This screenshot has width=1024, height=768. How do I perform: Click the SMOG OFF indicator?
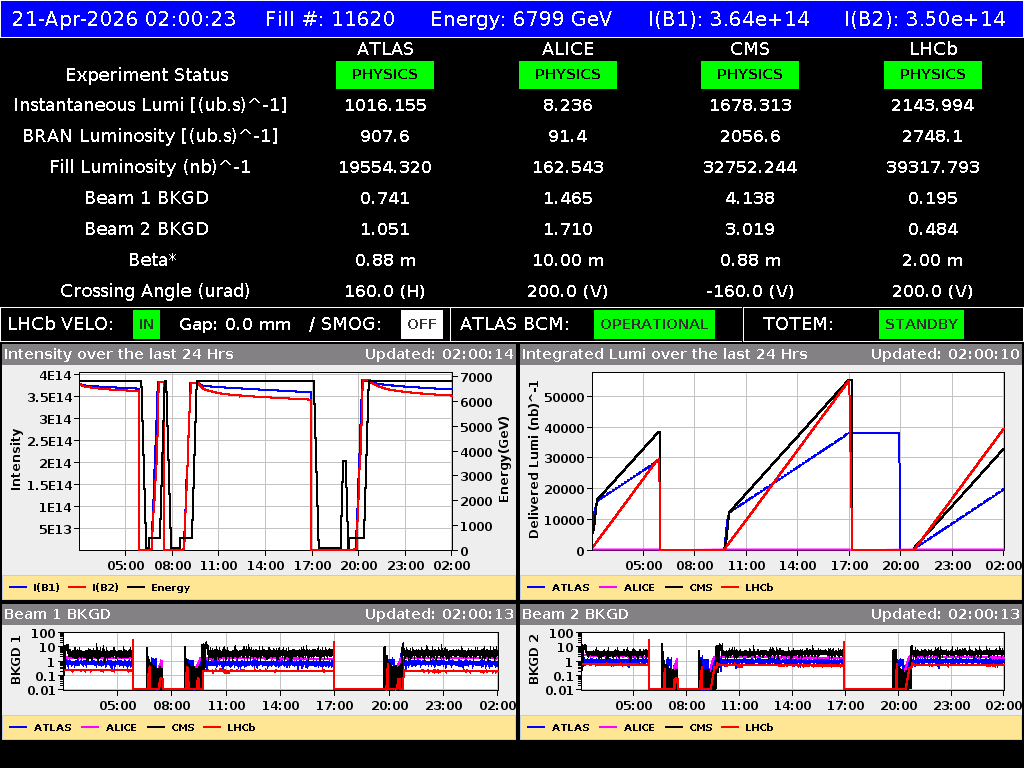tap(422, 324)
